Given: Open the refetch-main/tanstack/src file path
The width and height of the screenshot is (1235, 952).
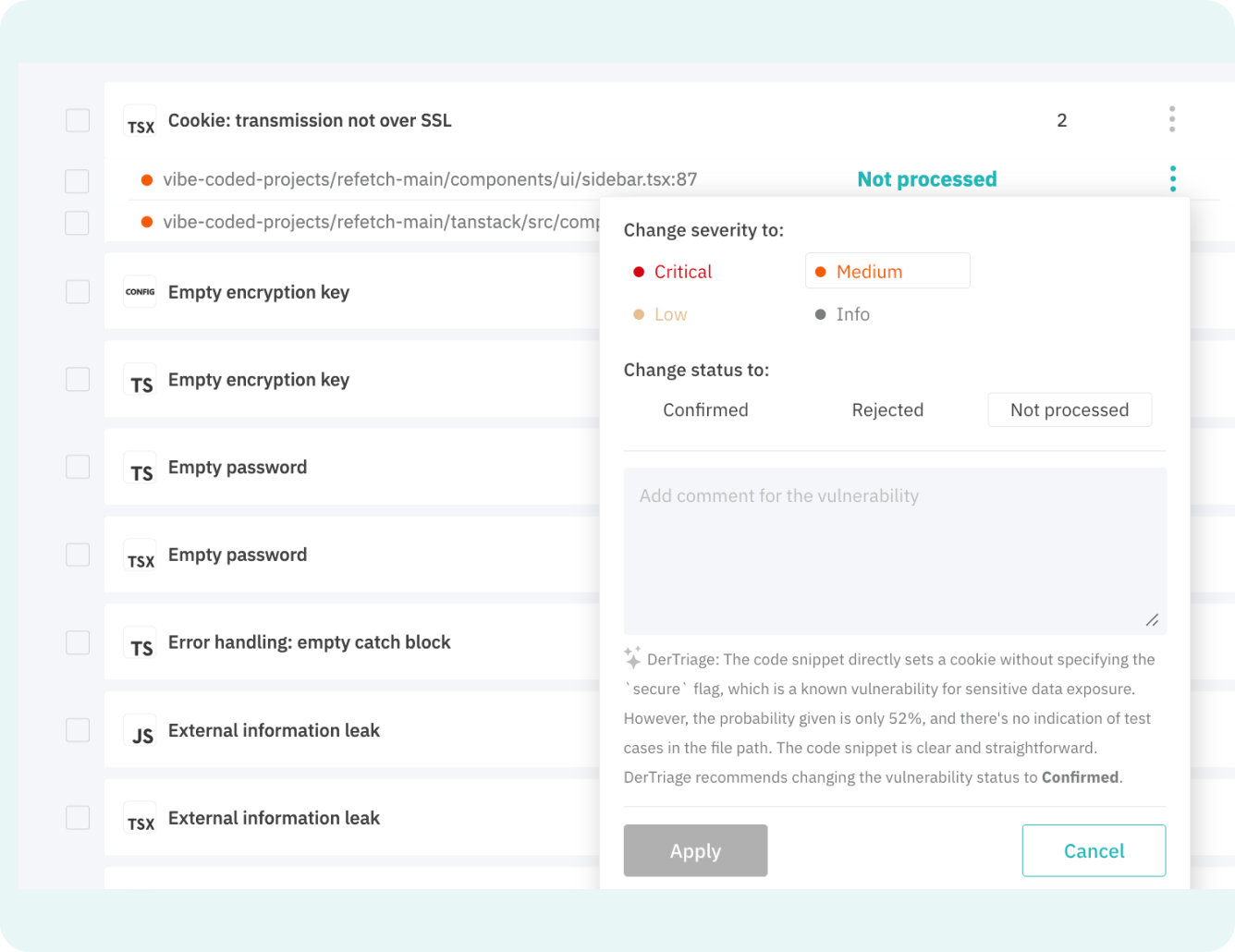Looking at the screenshot, I should (x=381, y=222).
